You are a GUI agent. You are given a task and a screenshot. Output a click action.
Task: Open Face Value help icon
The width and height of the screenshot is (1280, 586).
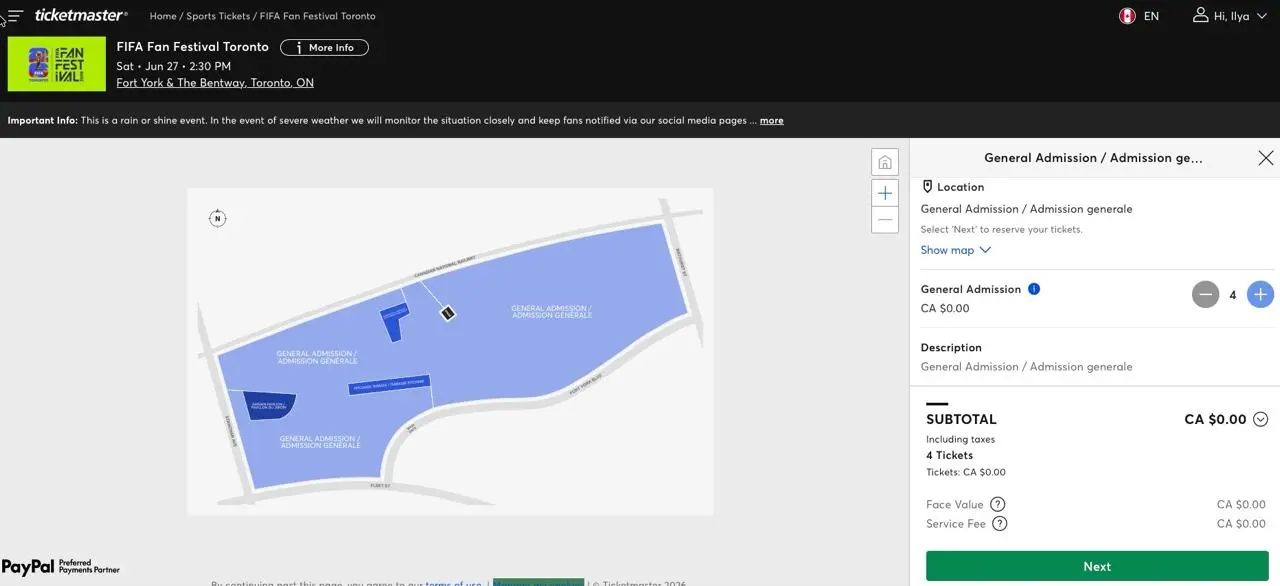click(997, 504)
